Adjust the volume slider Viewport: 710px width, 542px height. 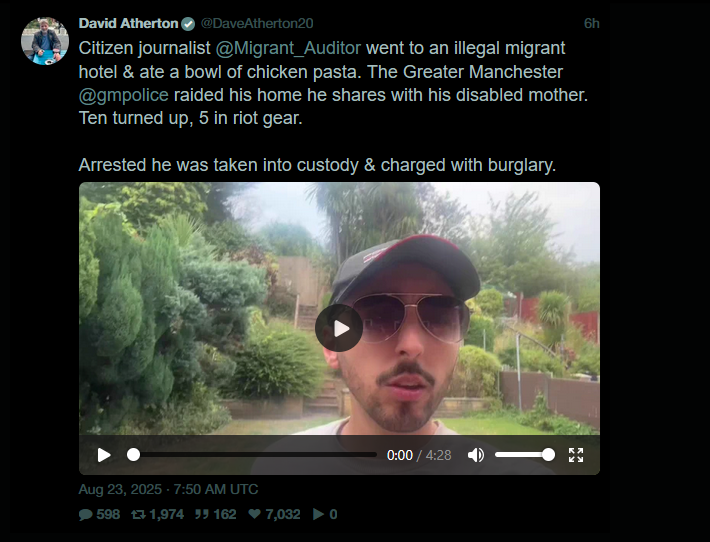tap(524, 455)
